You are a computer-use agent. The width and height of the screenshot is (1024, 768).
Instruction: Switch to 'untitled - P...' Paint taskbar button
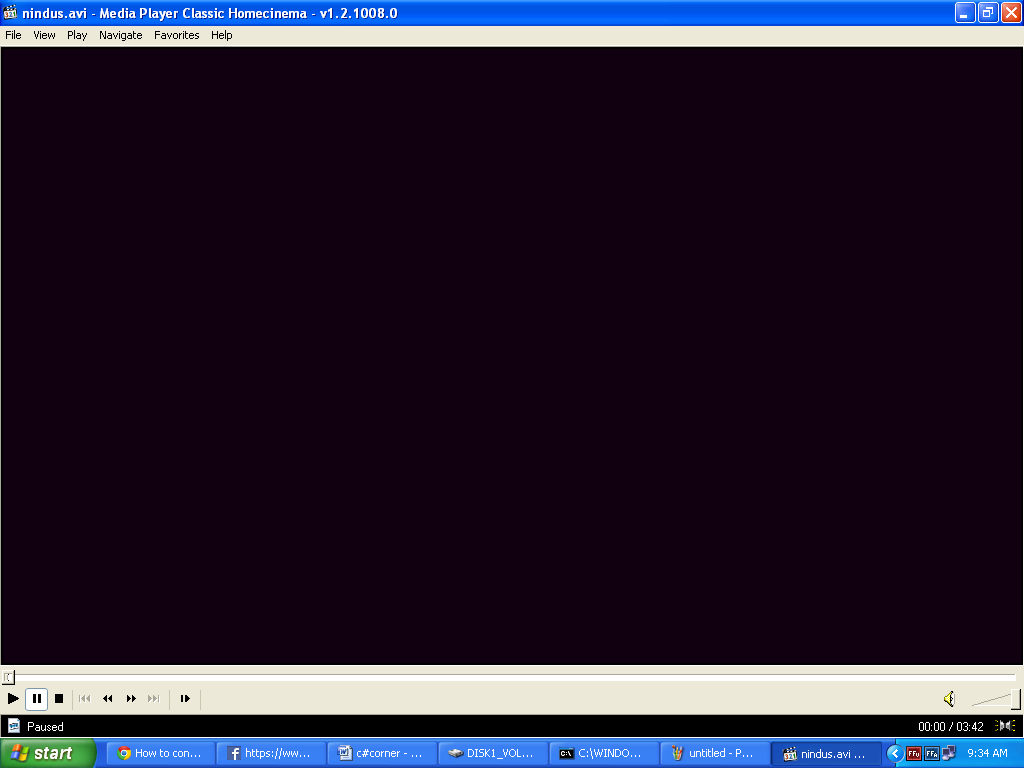pos(716,754)
